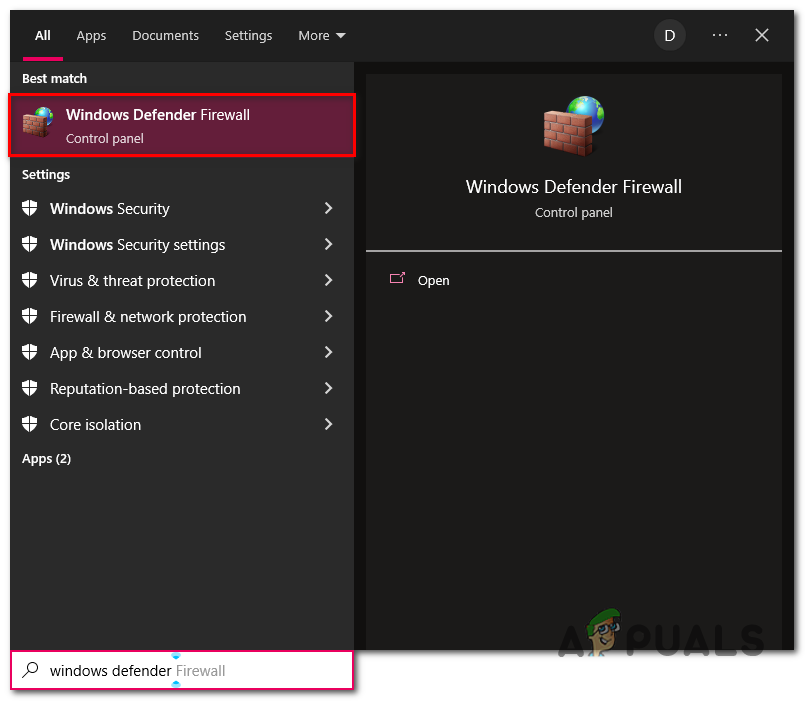The width and height of the screenshot is (805, 701).
Task: Click Open in the preview pane
Action: pos(433,280)
